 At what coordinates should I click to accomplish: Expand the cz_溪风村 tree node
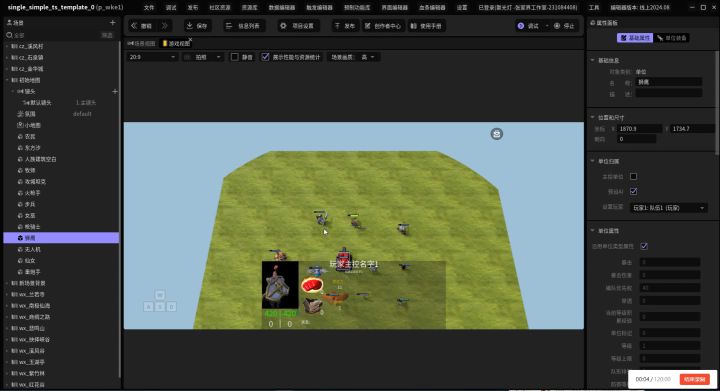click(7, 46)
